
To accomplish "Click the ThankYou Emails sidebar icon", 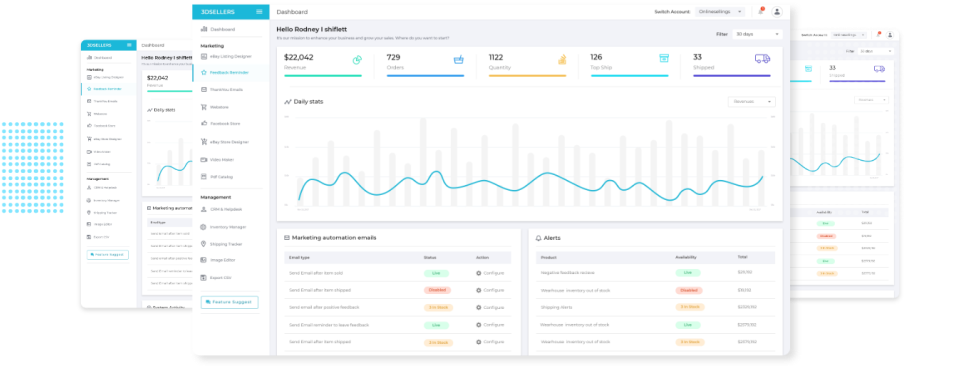I will pos(204,89).
